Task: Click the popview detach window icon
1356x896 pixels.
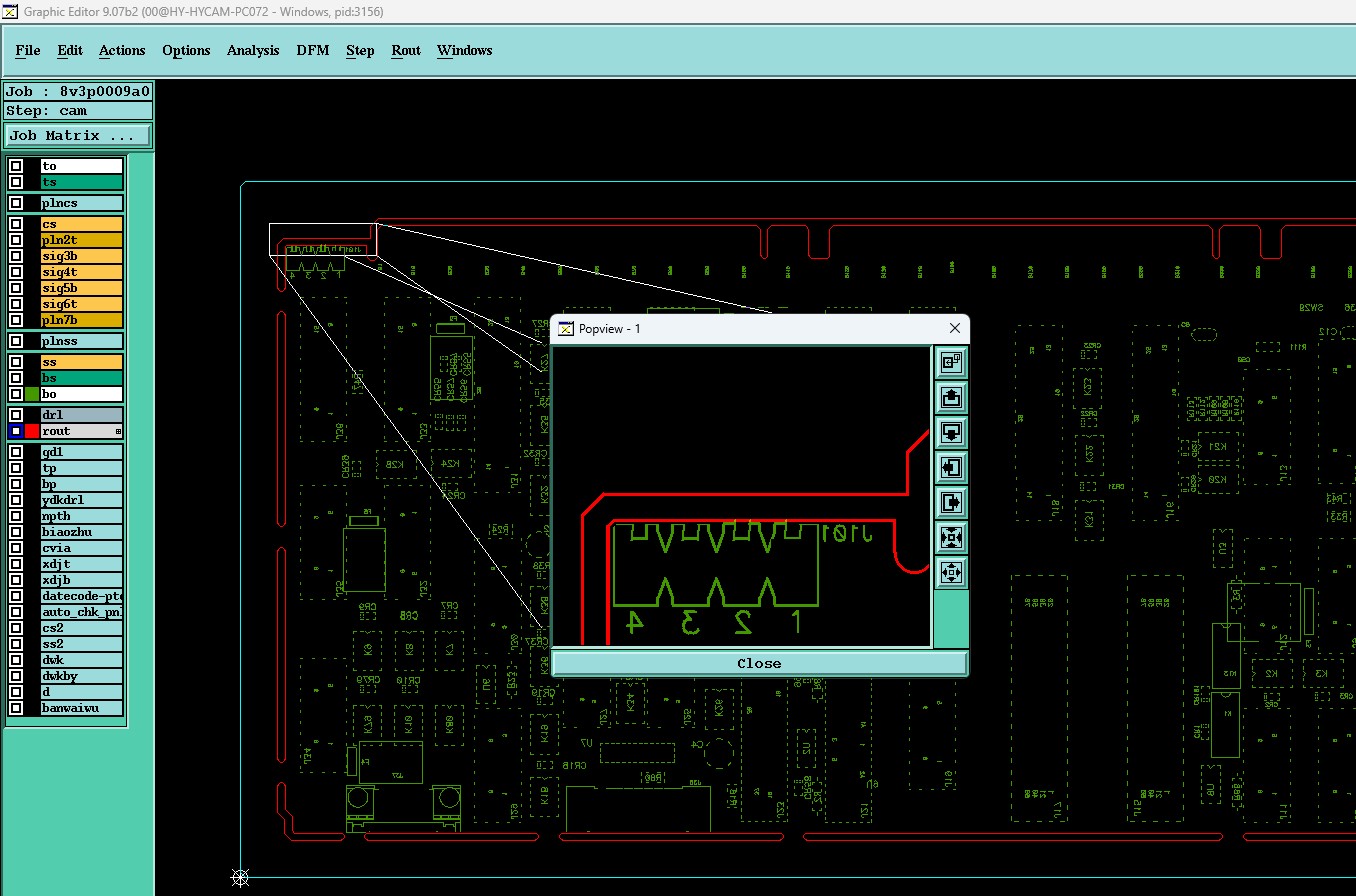Action: 950,361
